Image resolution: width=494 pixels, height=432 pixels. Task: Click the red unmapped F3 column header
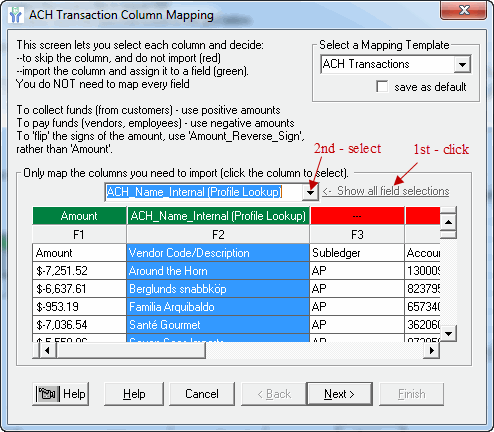(357, 216)
